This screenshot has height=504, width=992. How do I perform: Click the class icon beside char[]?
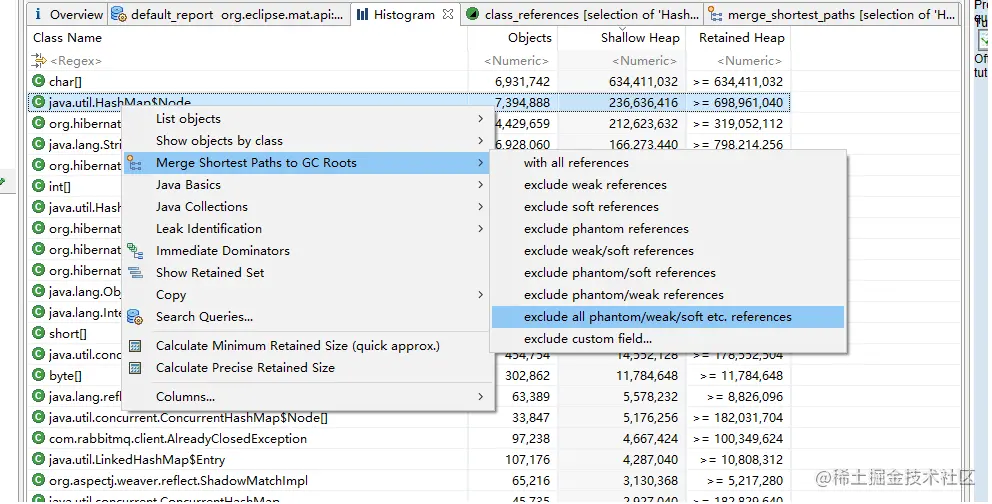tap(39, 81)
